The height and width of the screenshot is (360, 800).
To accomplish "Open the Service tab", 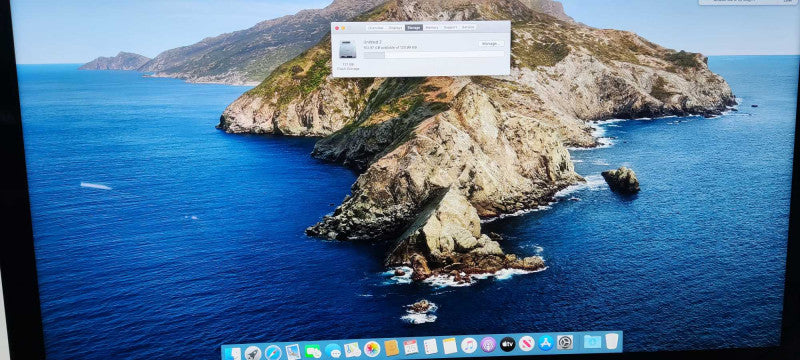I will click(x=468, y=28).
